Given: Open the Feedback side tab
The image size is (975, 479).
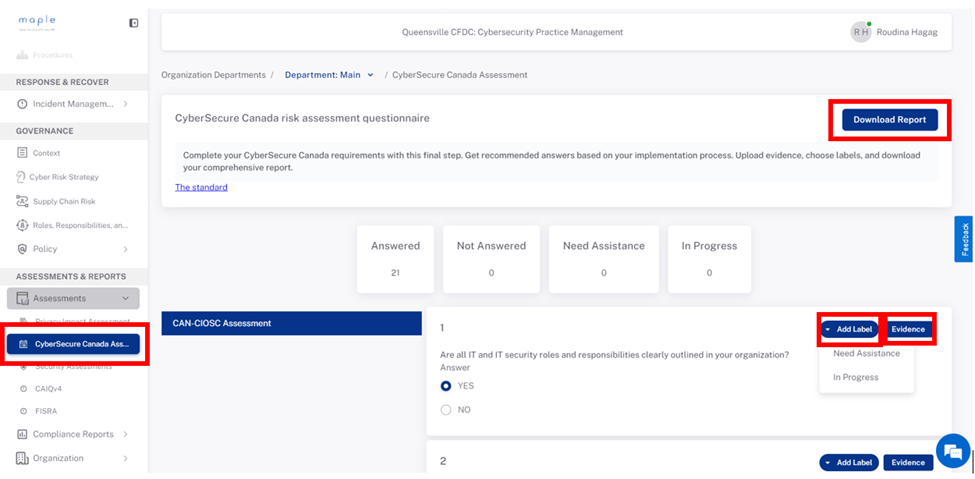Looking at the screenshot, I should 964,239.
